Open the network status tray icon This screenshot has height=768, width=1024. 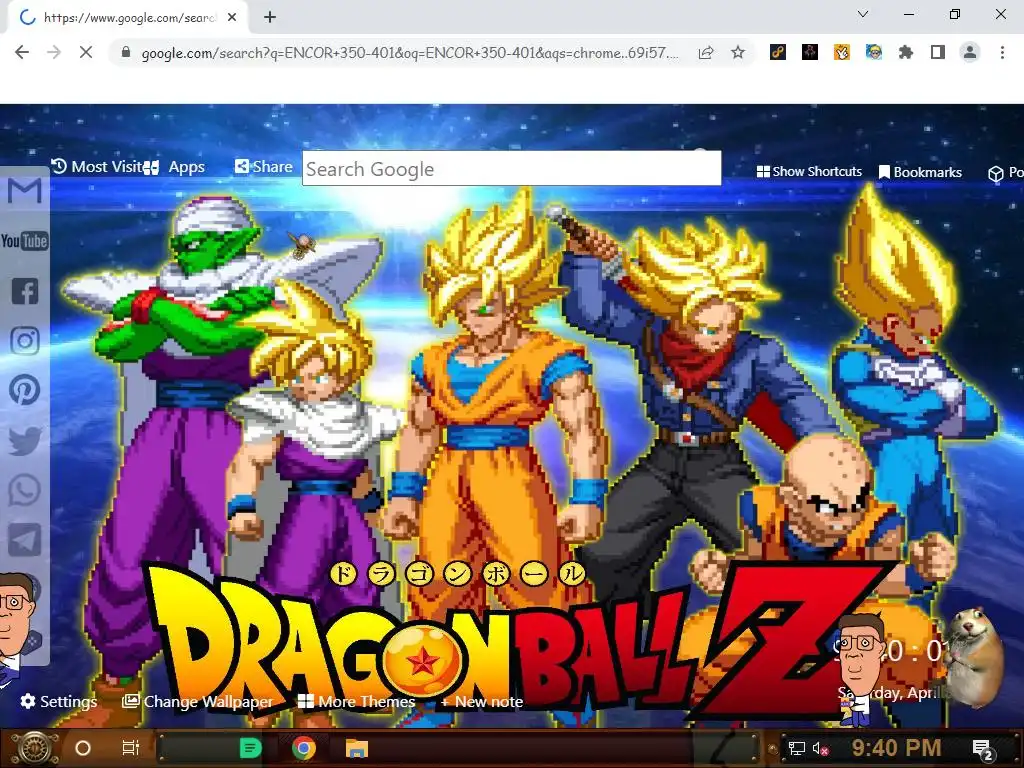(797, 748)
